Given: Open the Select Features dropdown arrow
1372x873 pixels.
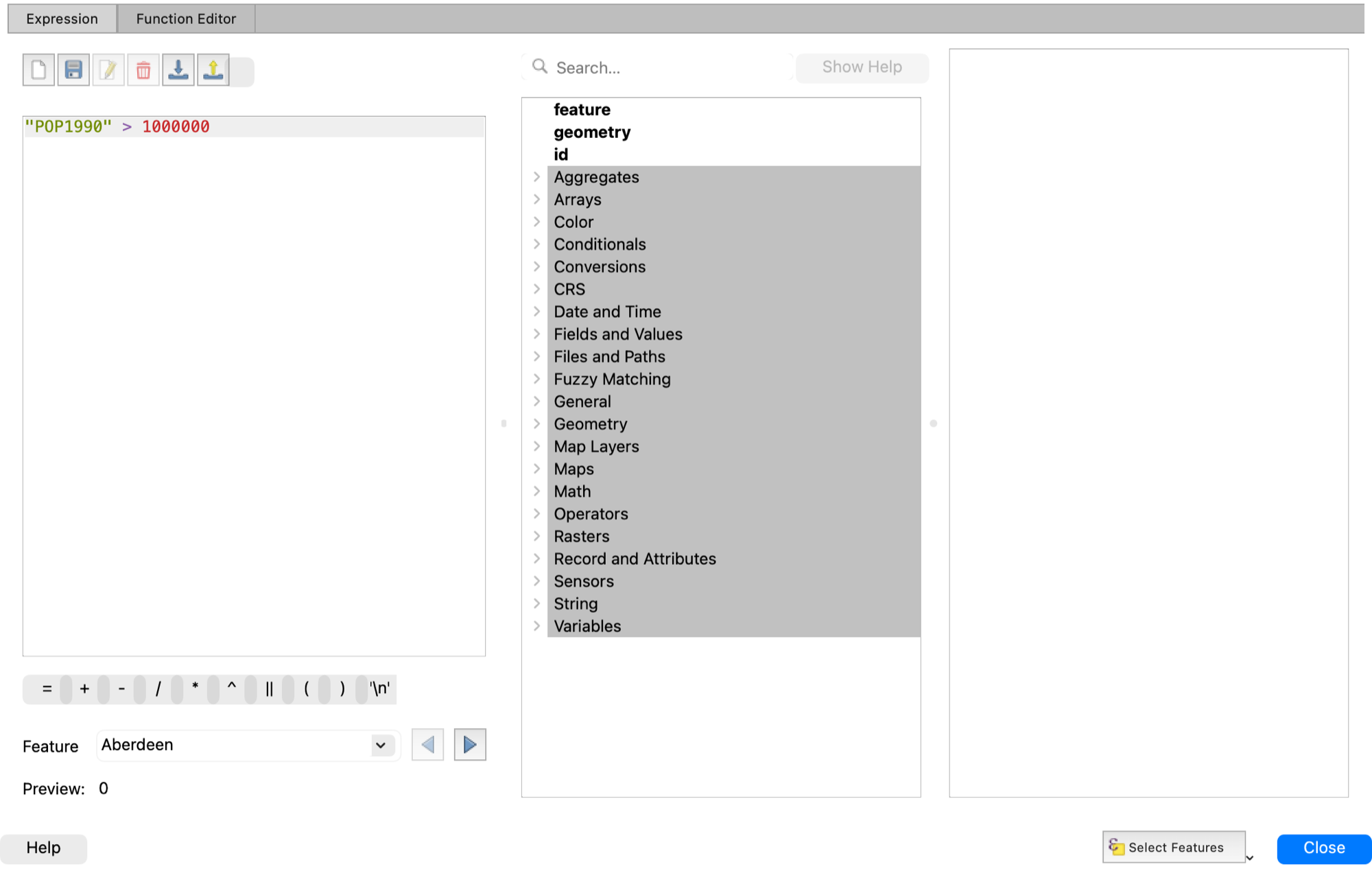Looking at the screenshot, I should click(x=1250, y=858).
